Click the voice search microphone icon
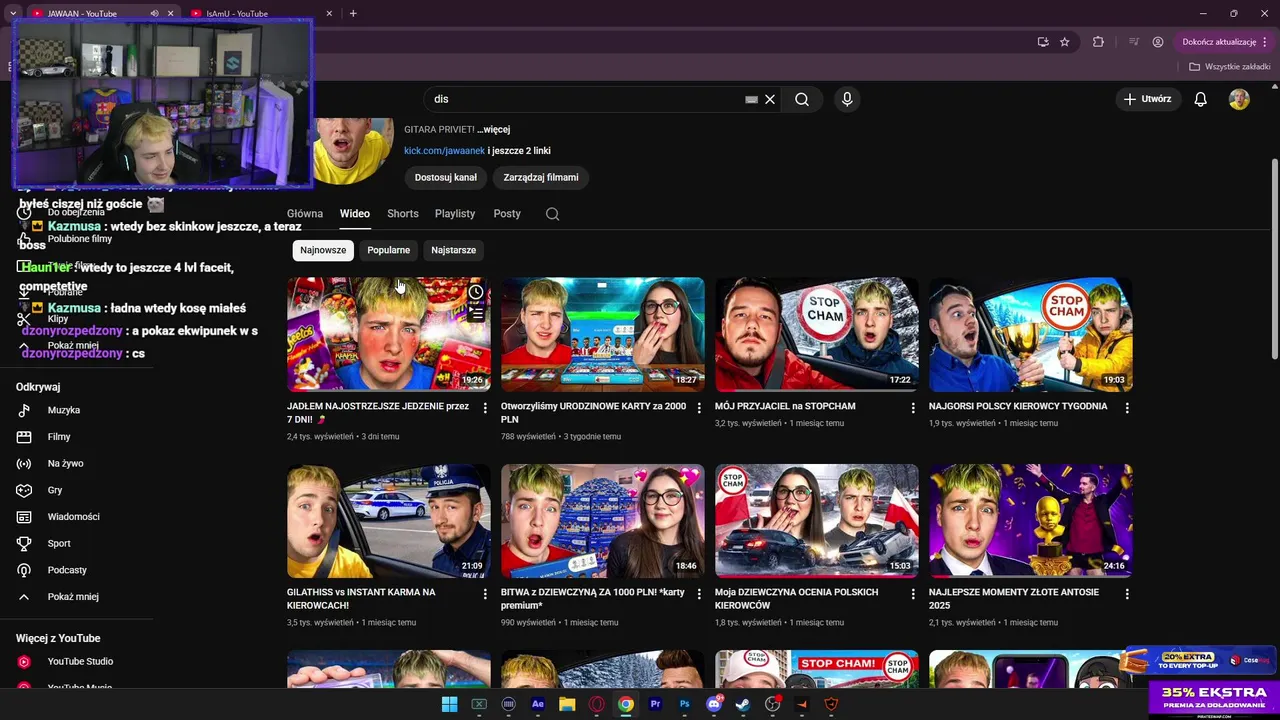 point(847,99)
